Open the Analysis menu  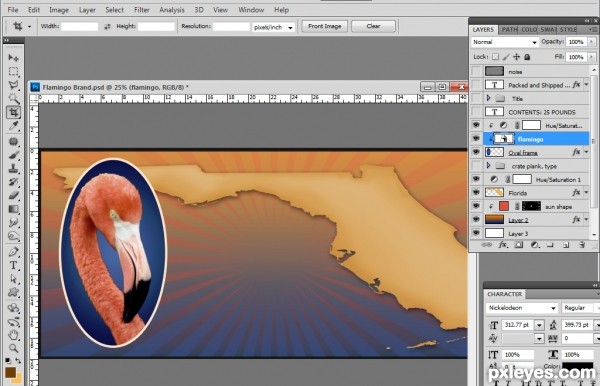coord(172,10)
